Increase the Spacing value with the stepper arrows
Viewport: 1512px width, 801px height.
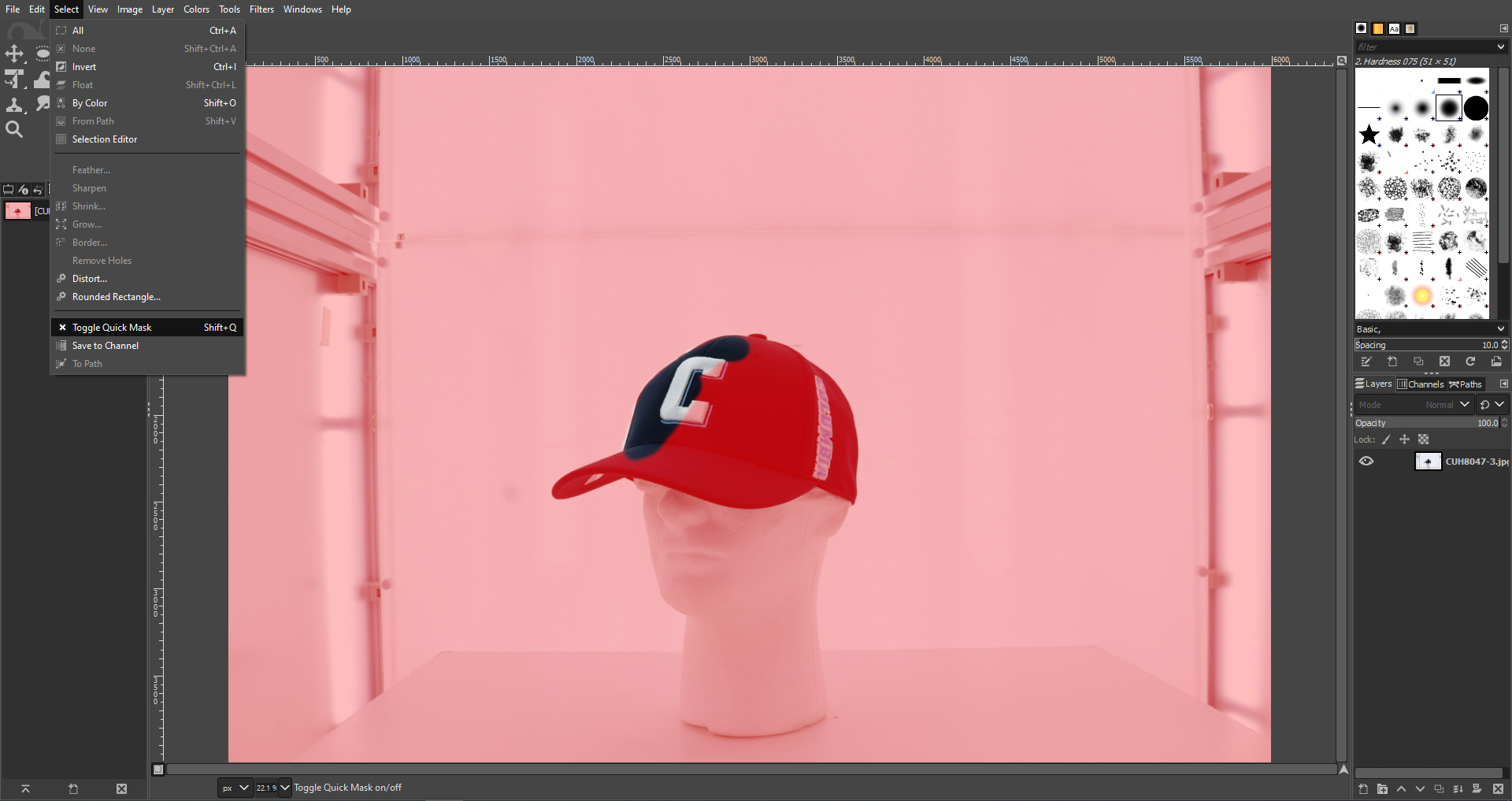(x=1505, y=342)
